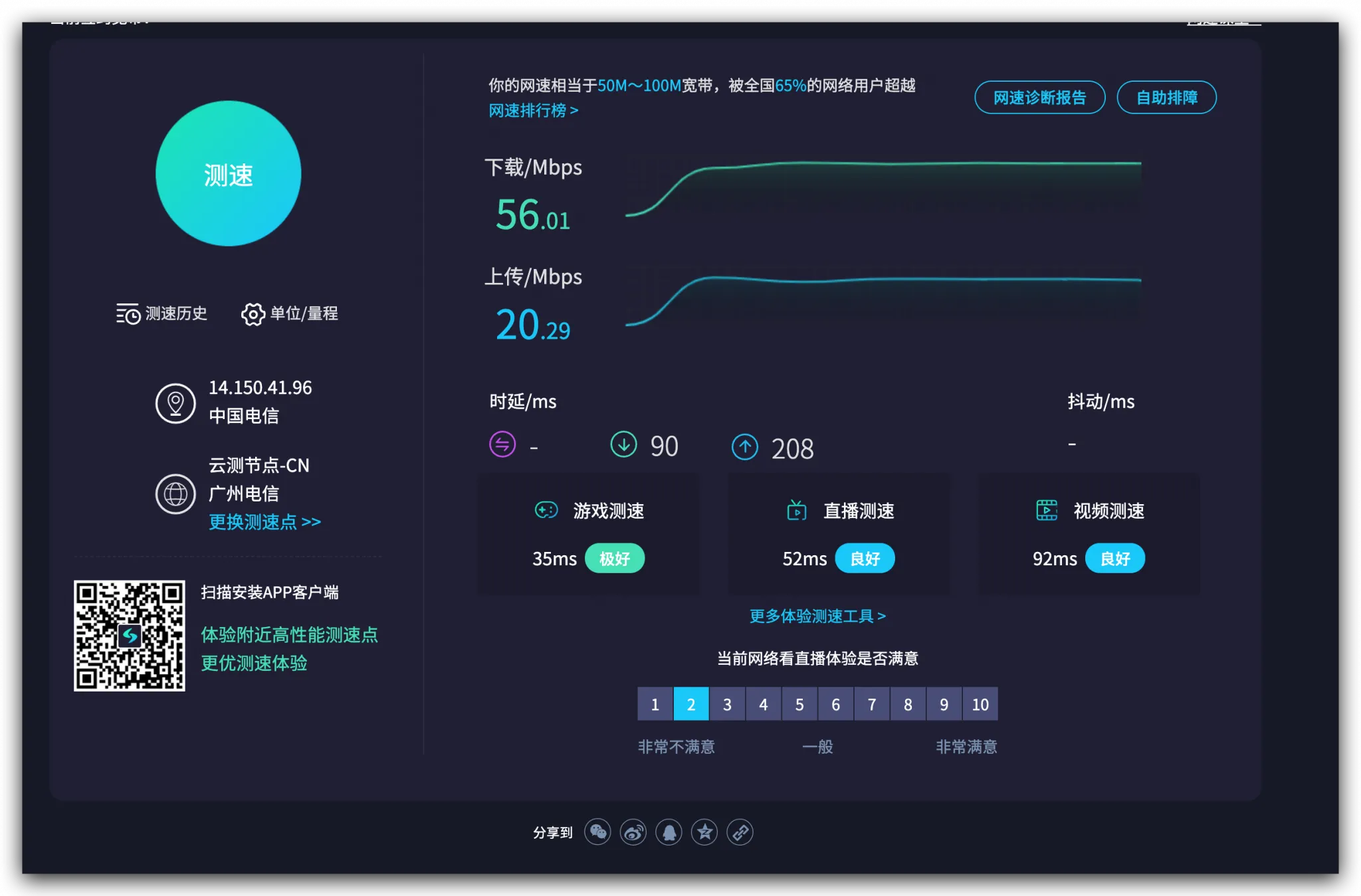This screenshot has height=896, width=1361.
Task: Click the globe icon next to 云测节点-CN
Action: coord(175,493)
